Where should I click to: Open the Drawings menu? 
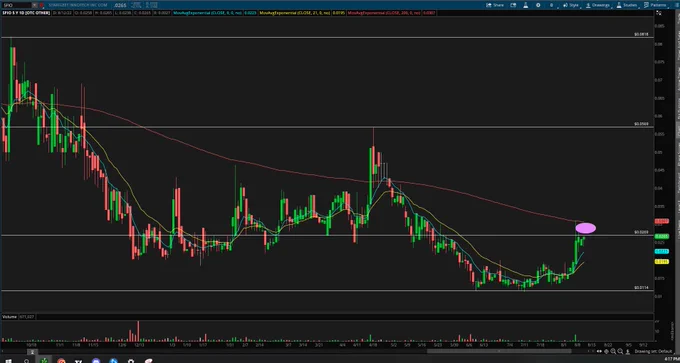[x=598, y=5]
